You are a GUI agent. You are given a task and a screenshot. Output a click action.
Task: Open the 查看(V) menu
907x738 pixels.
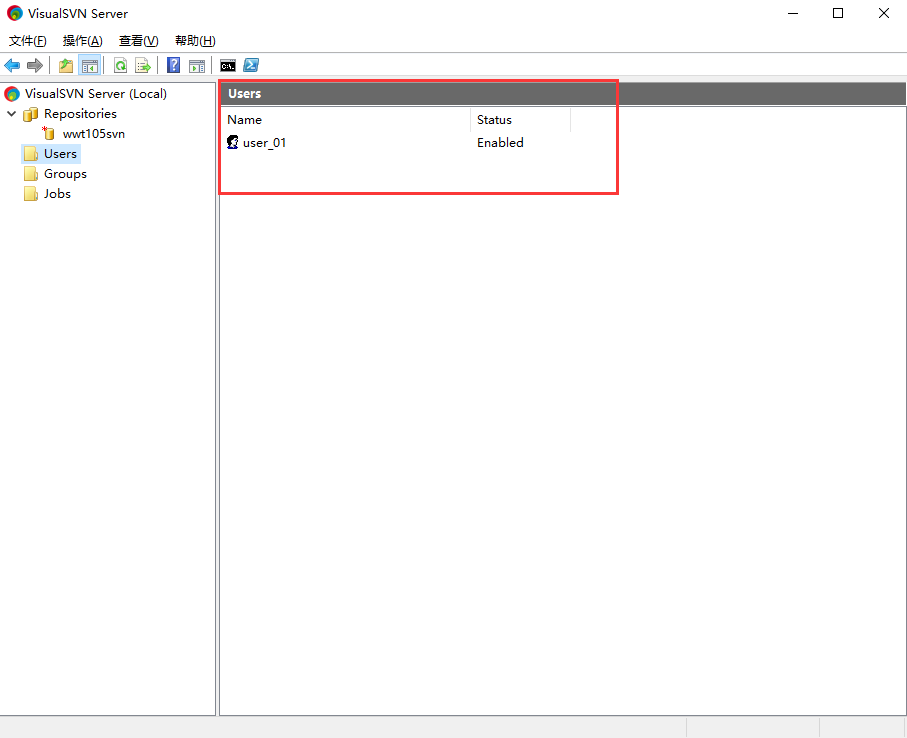(x=138, y=41)
